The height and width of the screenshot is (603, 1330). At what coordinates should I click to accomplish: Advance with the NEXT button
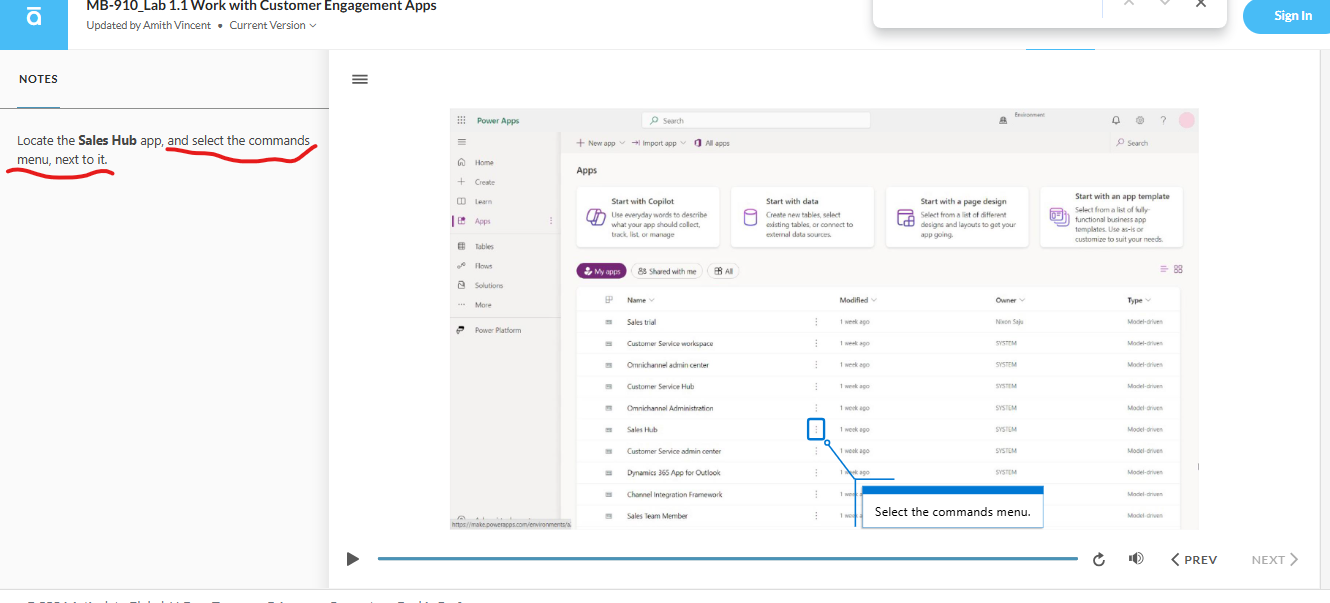click(1275, 560)
